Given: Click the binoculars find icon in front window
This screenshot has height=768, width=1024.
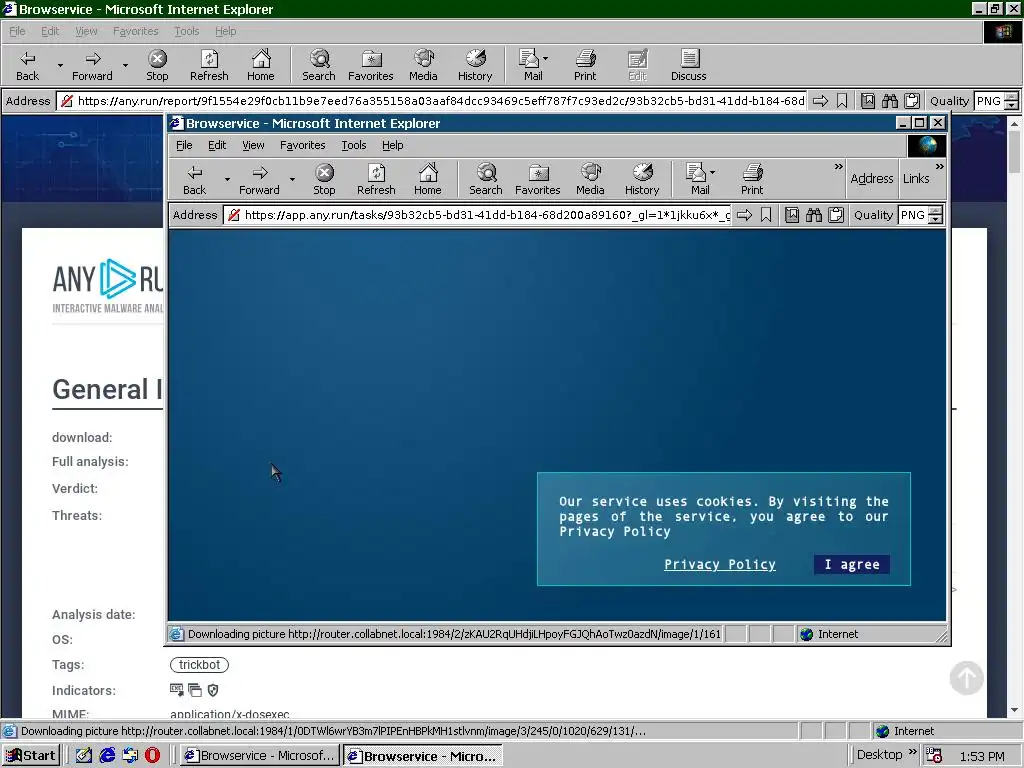Looking at the screenshot, I should coord(814,215).
